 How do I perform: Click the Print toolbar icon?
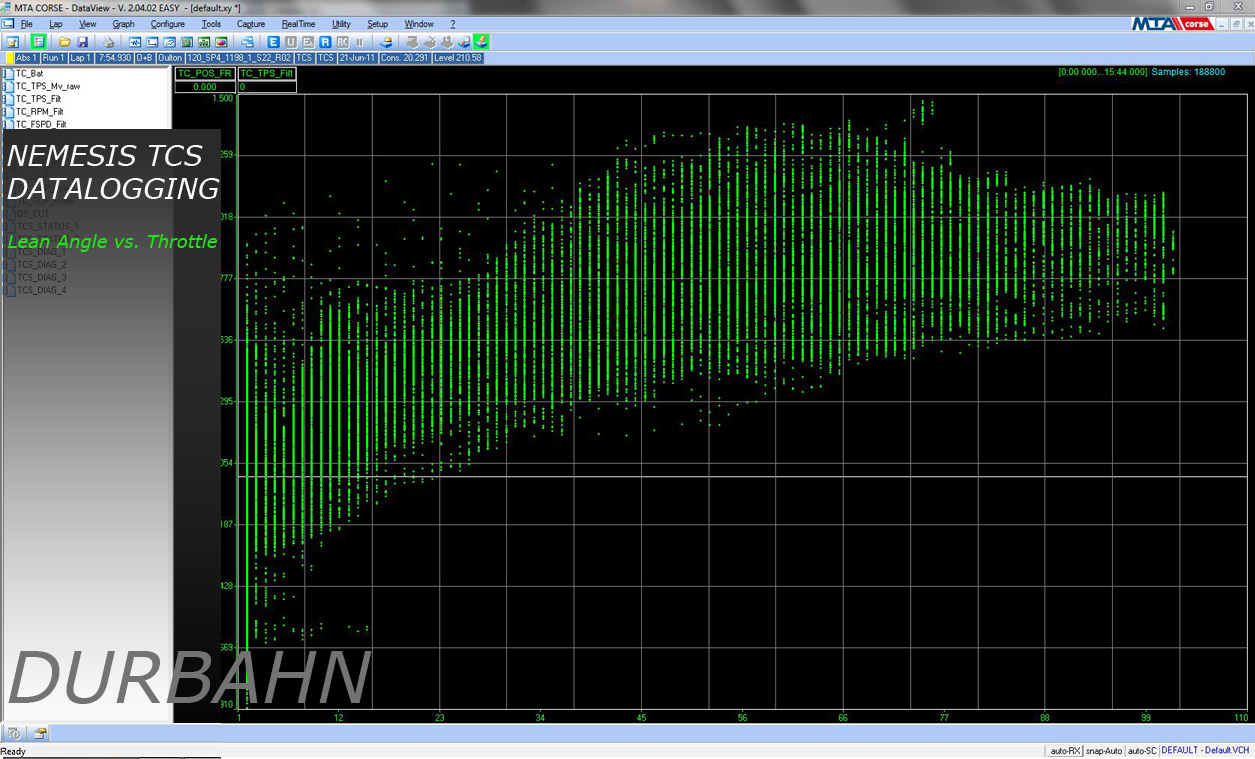point(108,42)
